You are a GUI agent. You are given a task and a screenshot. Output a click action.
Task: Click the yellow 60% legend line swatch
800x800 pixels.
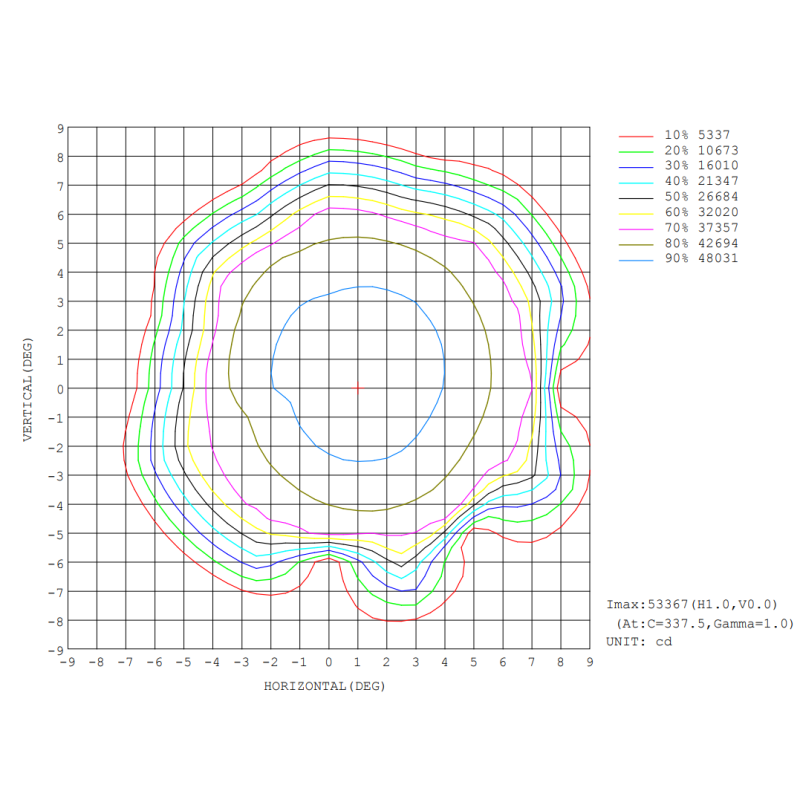click(635, 212)
